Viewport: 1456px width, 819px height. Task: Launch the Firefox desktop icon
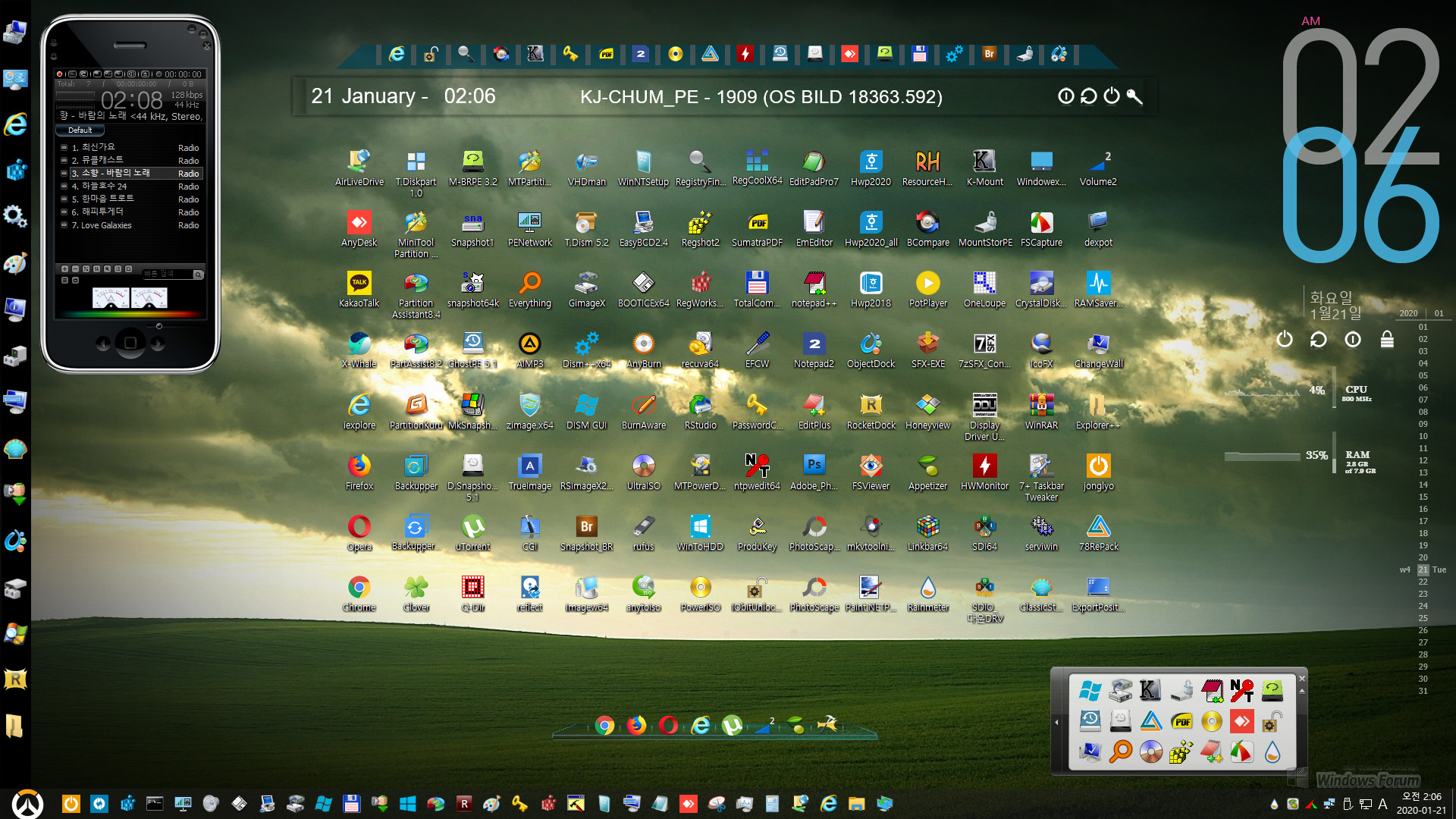359,472
